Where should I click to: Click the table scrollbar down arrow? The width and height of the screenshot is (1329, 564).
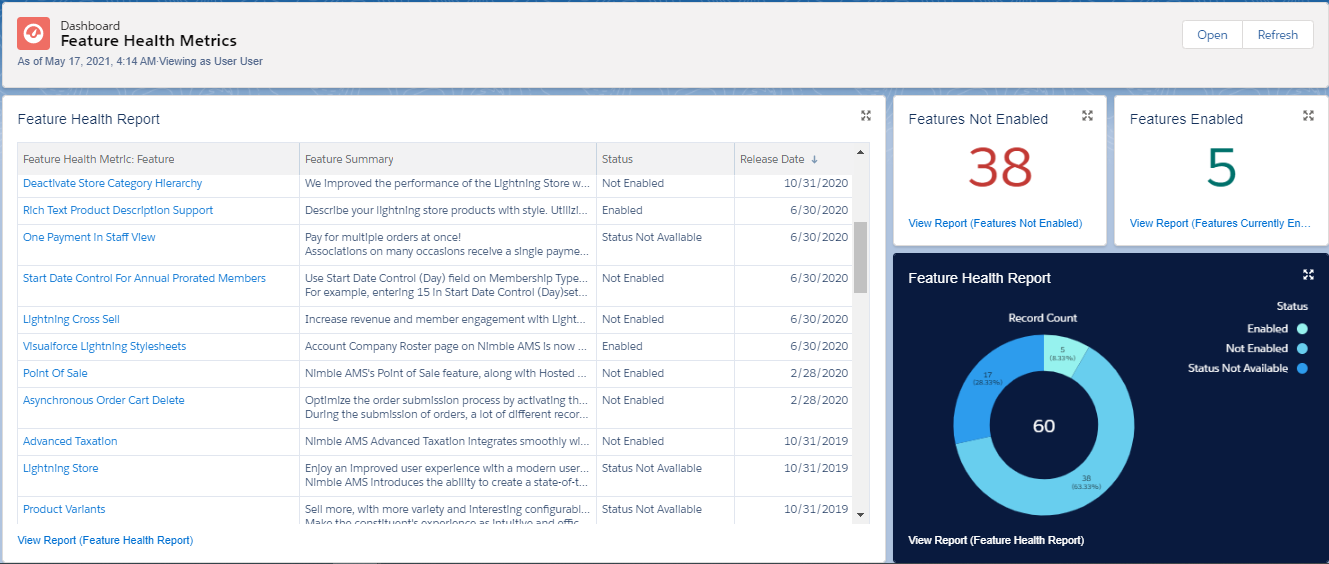click(x=860, y=514)
